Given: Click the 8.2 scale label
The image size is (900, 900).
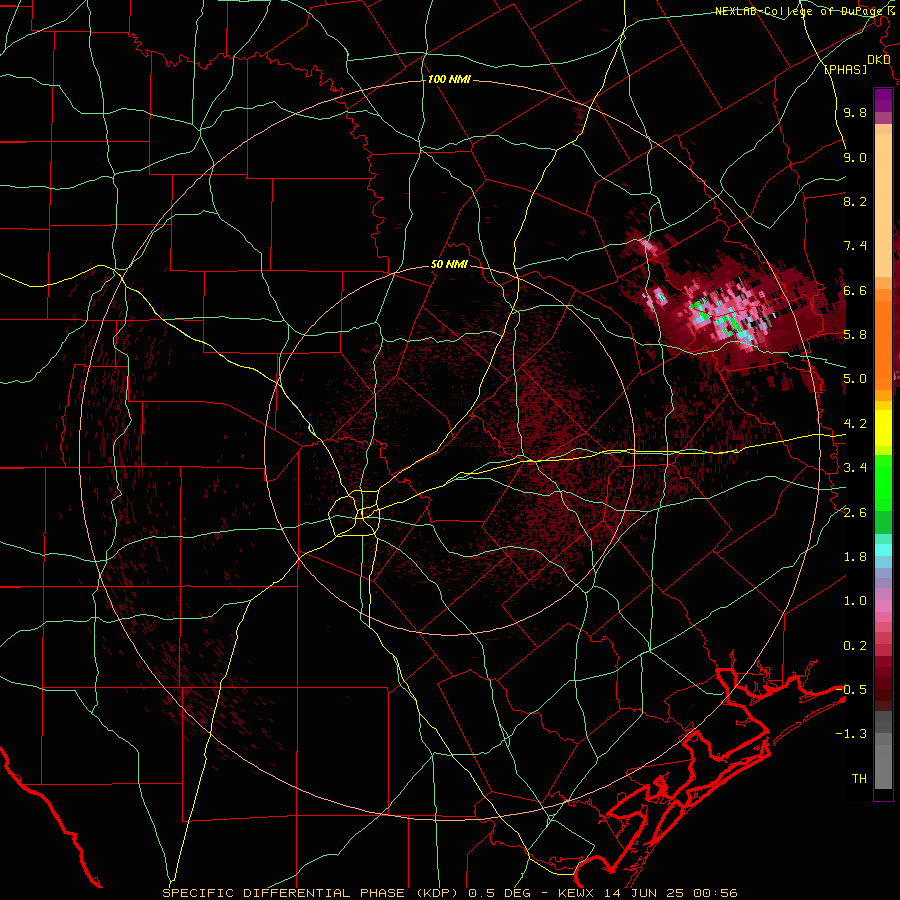Looking at the screenshot, I should pyautogui.click(x=855, y=201).
